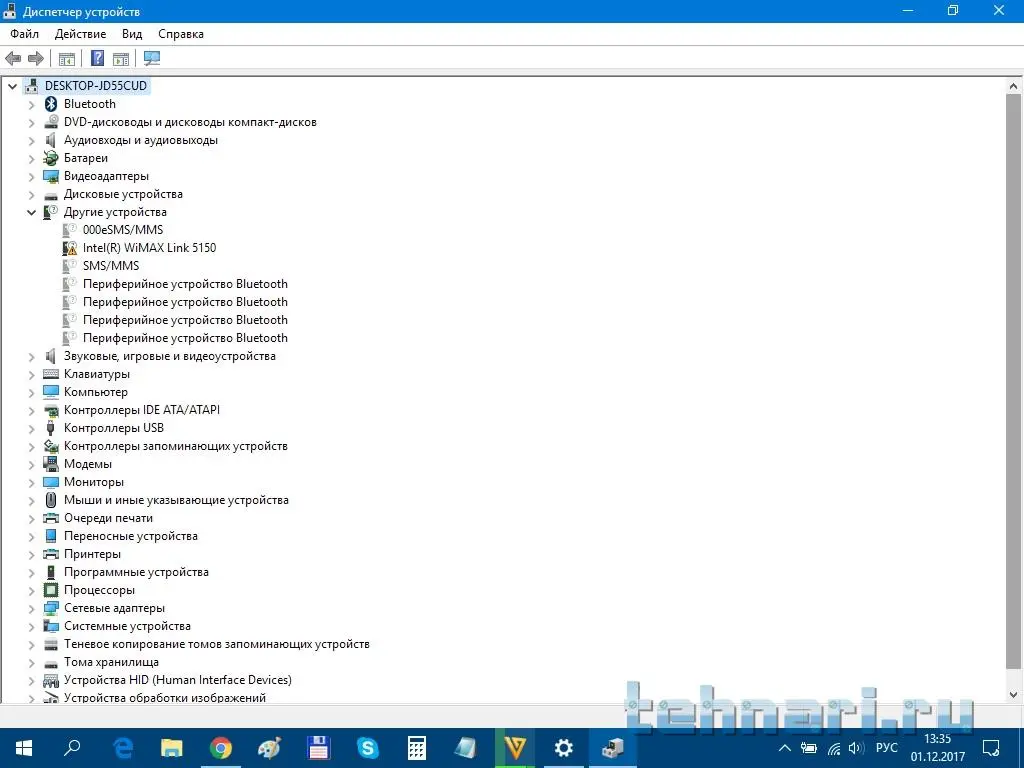This screenshot has height=768, width=1024.
Task: Click the Back arrow toolbar button
Action: pos(13,59)
